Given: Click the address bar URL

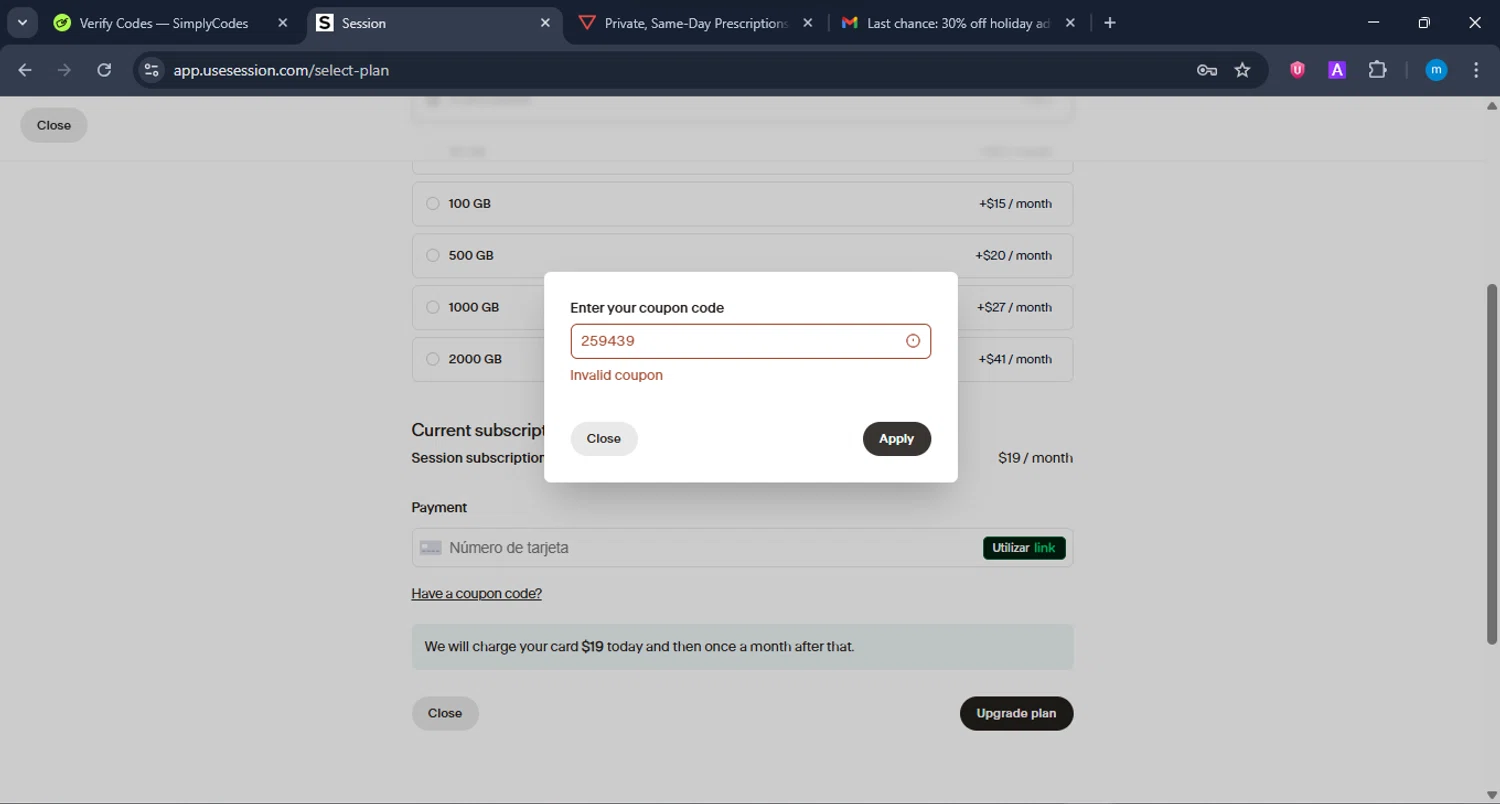Looking at the screenshot, I should (281, 70).
